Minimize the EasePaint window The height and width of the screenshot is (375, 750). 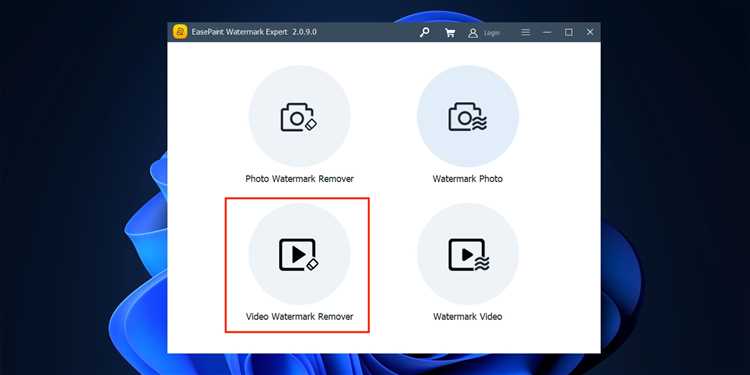547,32
